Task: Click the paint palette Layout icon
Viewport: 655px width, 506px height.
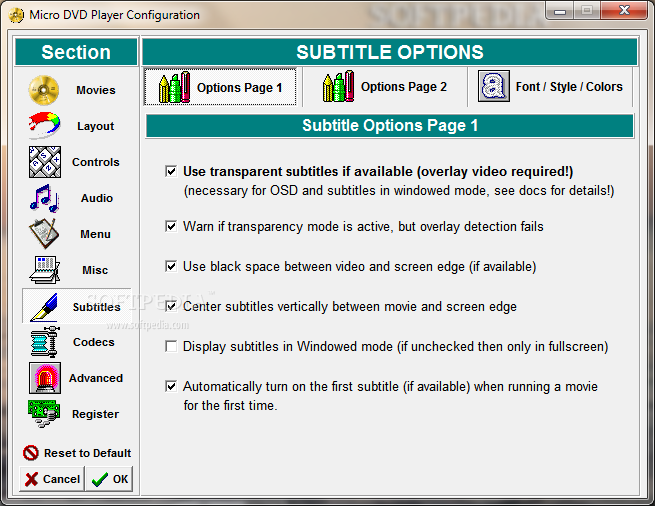Action: pyautogui.click(x=44, y=126)
